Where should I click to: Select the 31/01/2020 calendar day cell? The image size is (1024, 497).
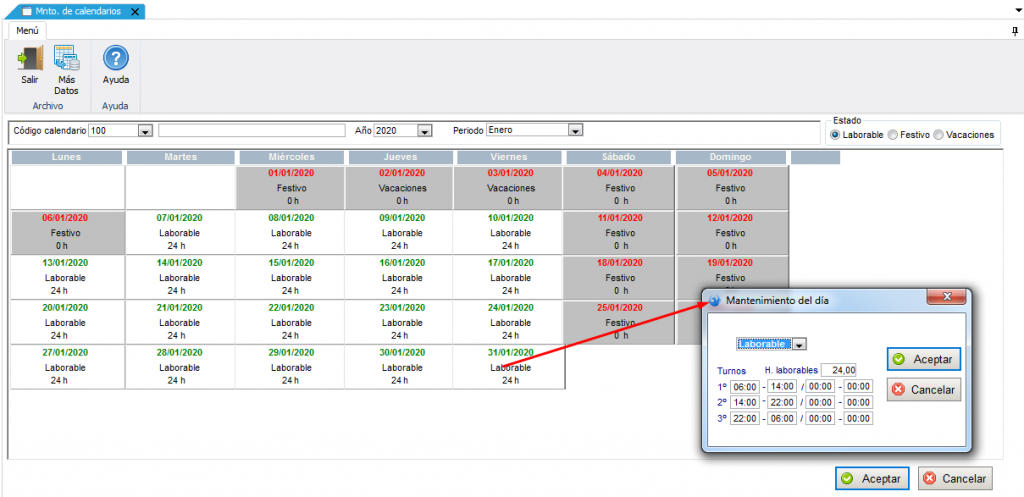[x=510, y=366]
